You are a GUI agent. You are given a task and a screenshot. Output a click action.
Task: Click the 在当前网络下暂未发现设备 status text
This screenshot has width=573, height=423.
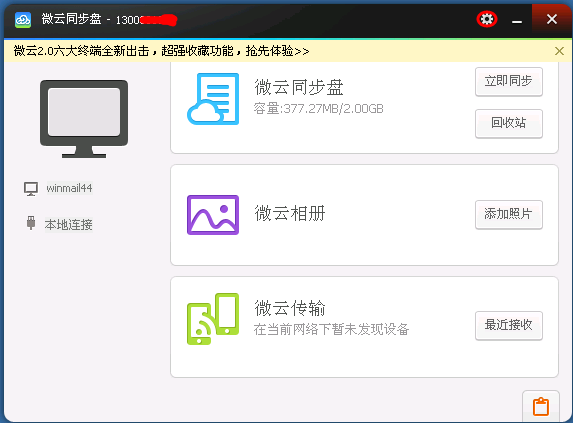331,329
